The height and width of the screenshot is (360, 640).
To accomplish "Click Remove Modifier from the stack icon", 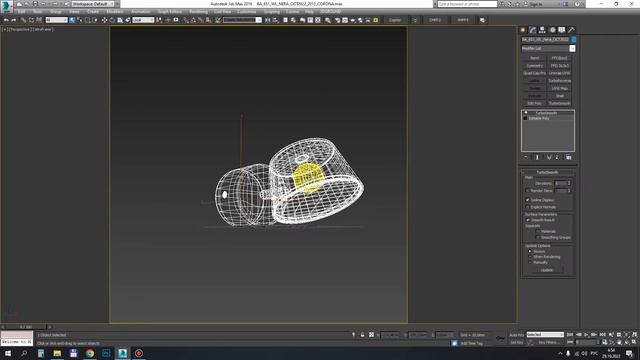I will pos(558,157).
